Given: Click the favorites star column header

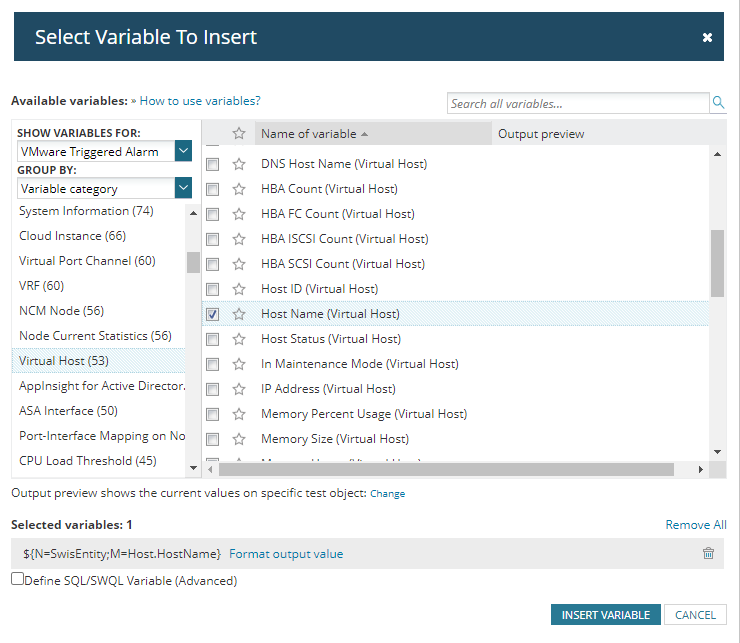Looking at the screenshot, I should pos(239,134).
